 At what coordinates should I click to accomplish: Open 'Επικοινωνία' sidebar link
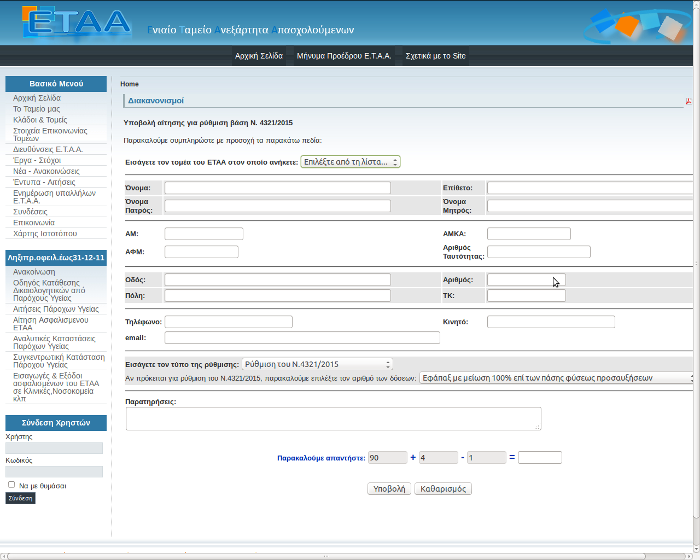pyautogui.click(x=33, y=222)
